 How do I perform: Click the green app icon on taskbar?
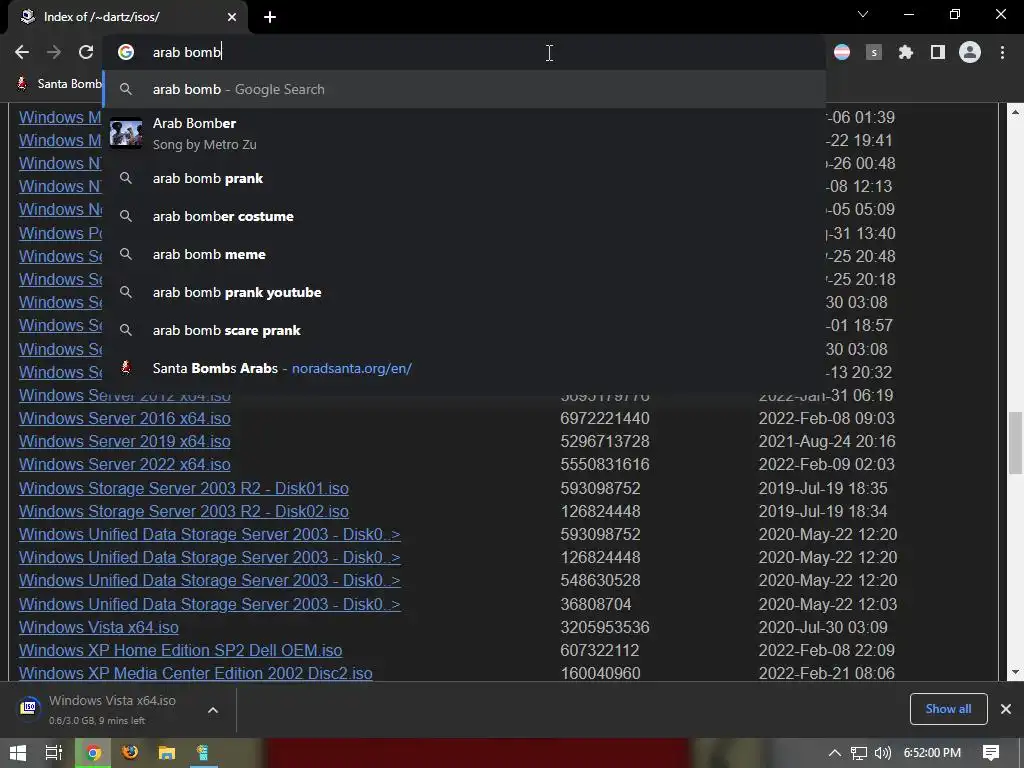coord(203,753)
